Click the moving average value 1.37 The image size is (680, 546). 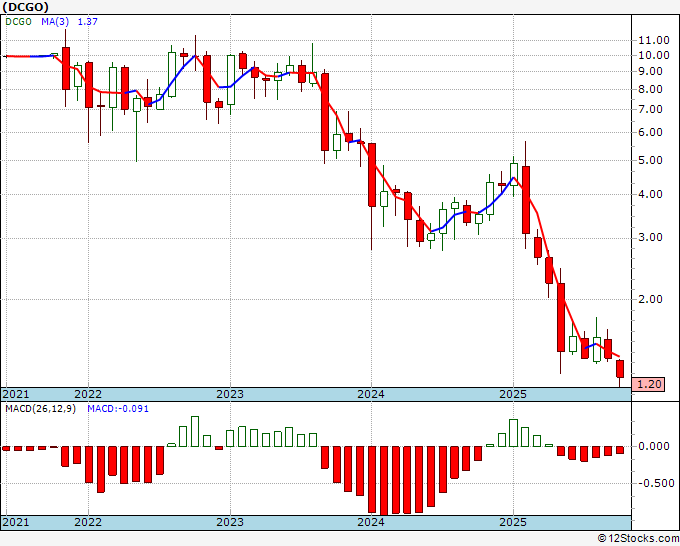(x=88, y=22)
